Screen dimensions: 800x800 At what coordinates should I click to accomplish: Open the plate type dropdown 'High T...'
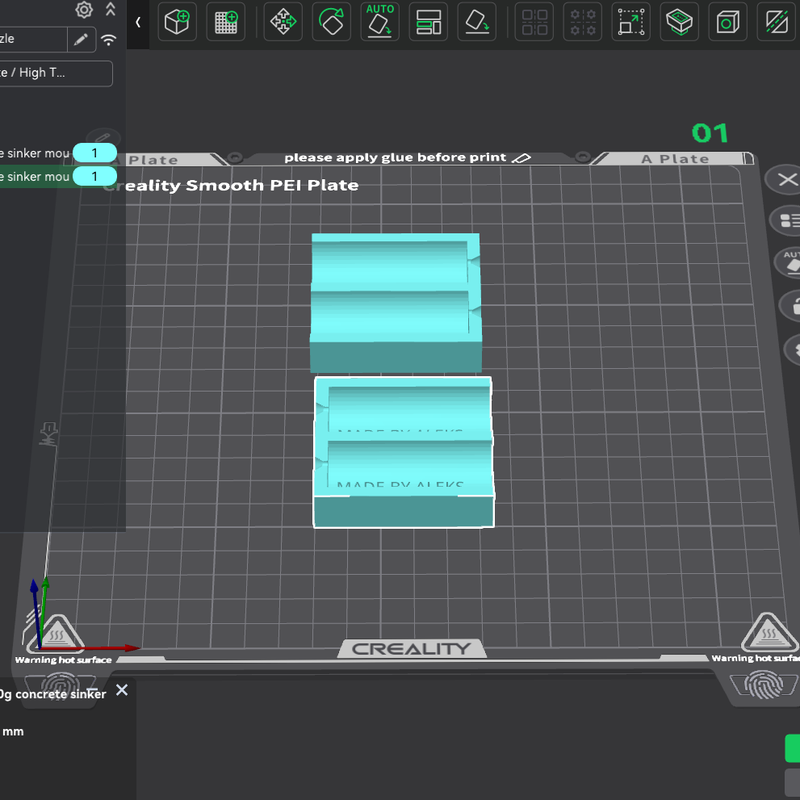(x=54, y=73)
